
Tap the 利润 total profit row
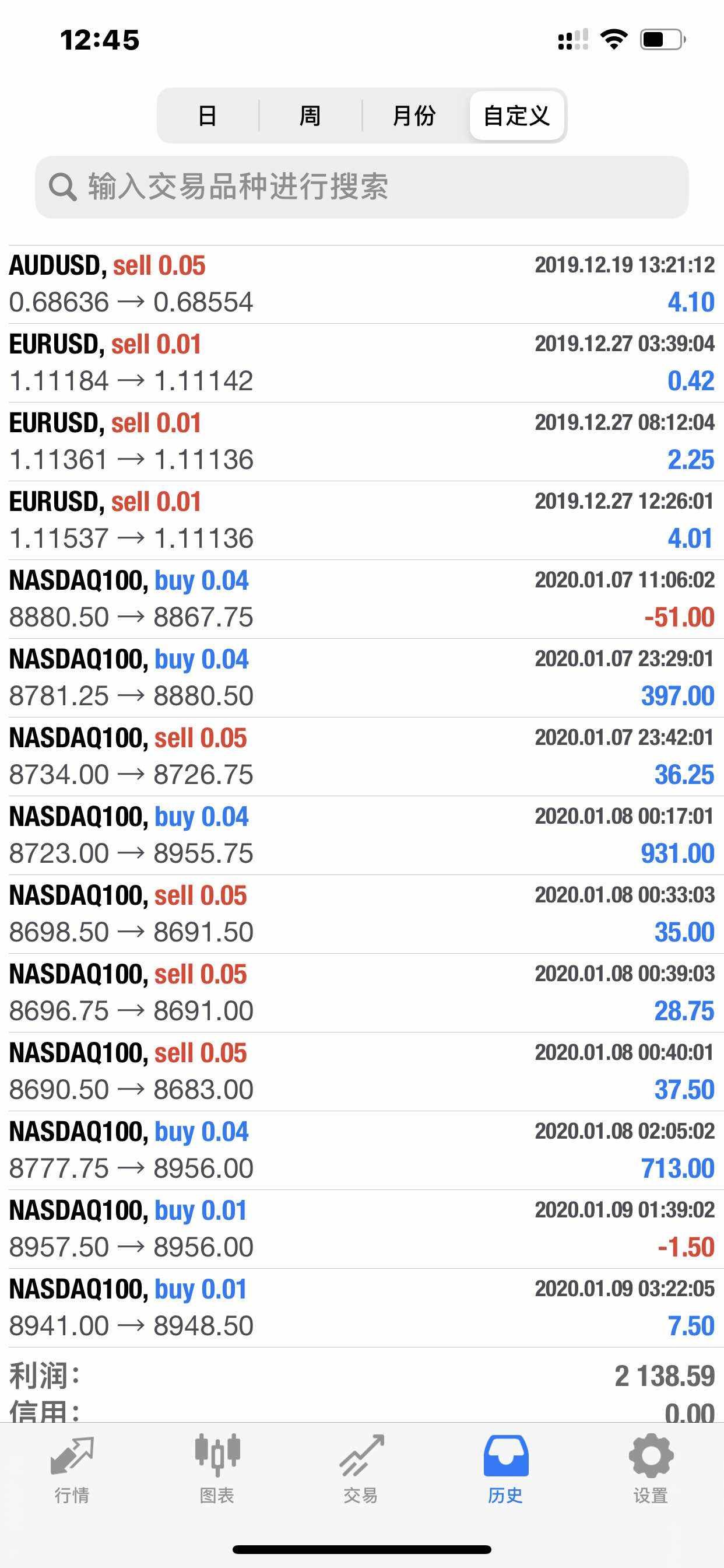[x=361, y=1377]
